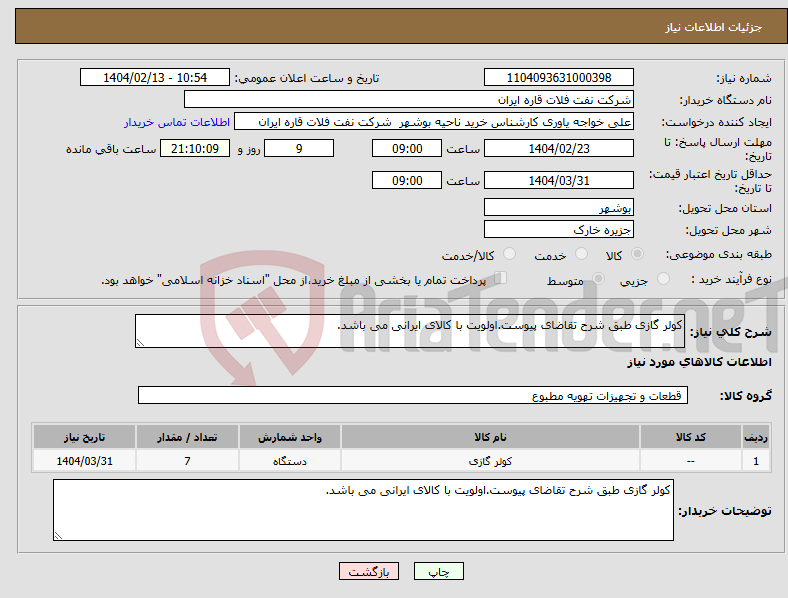The width and height of the screenshot is (788, 598).
Task: Click the شماره نیاز number field
Action: (x=558, y=77)
